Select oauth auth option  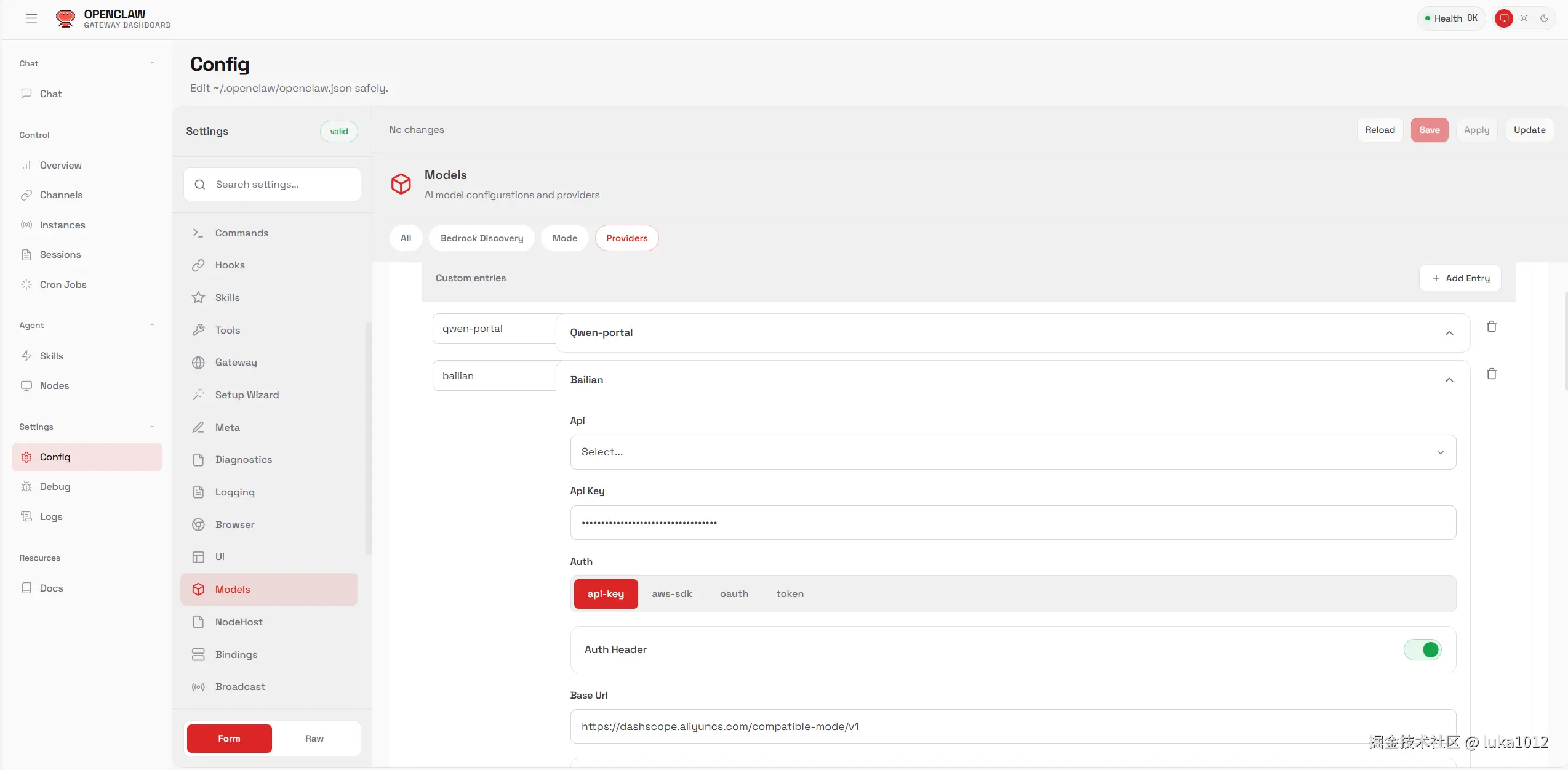[734, 594]
